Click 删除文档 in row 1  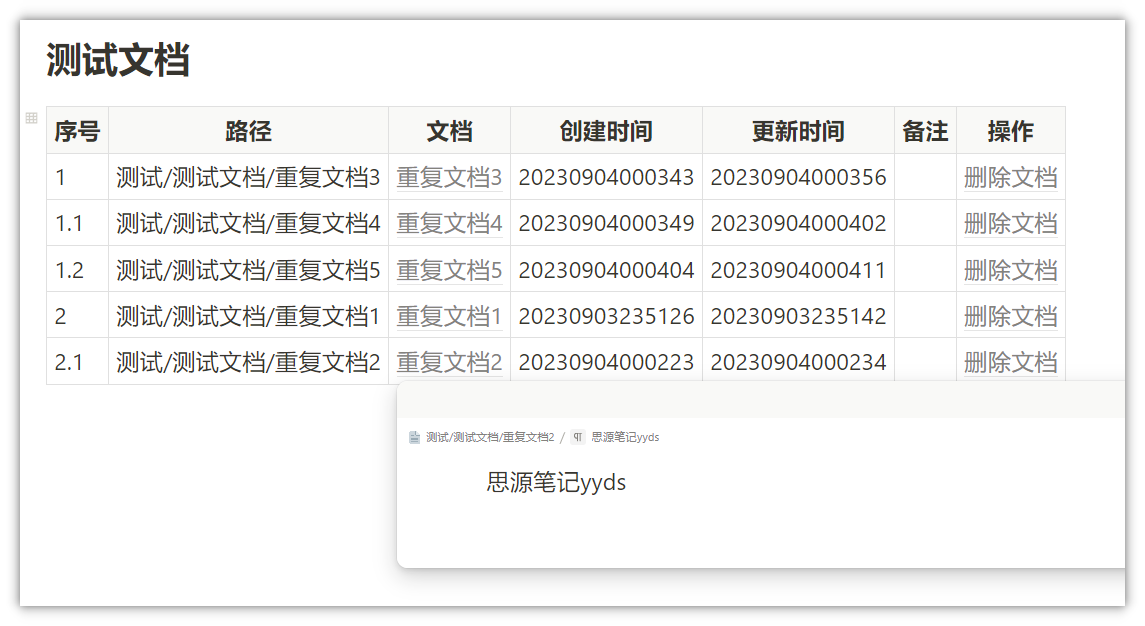point(1011,178)
